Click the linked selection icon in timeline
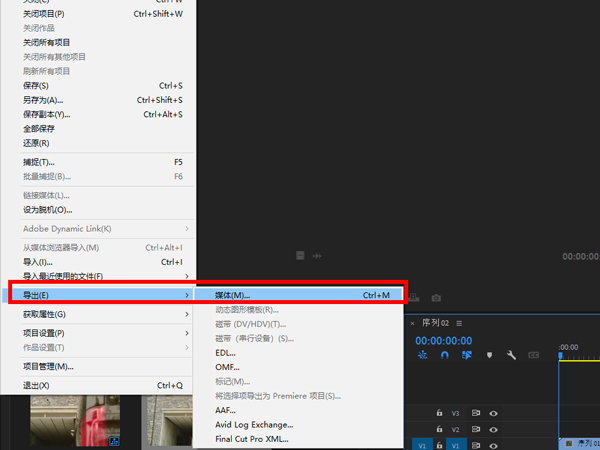This screenshot has width=600, height=450. click(x=466, y=355)
